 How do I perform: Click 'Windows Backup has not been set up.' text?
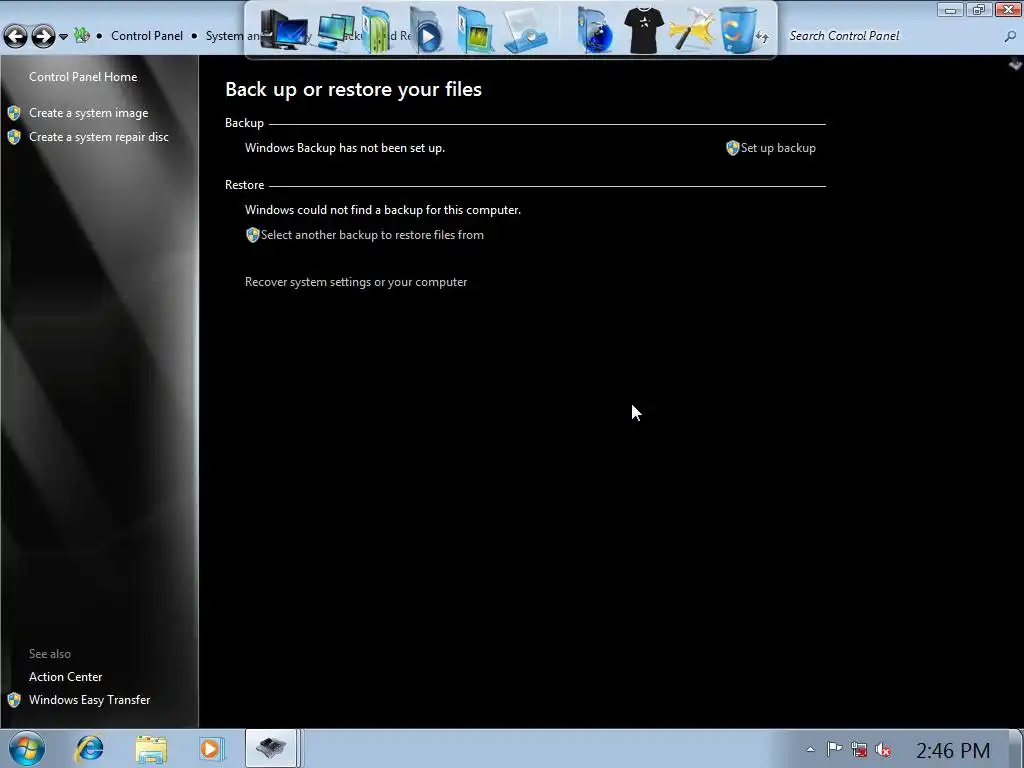pyautogui.click(x=345, y=148)
